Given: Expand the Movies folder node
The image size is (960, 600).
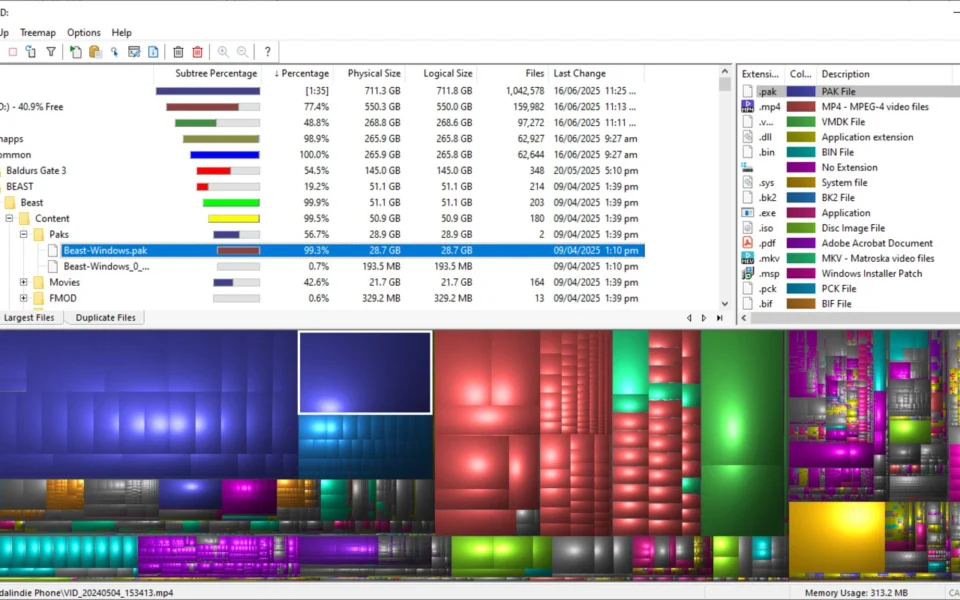Looking at the screenshot, I should pos(23,282).
